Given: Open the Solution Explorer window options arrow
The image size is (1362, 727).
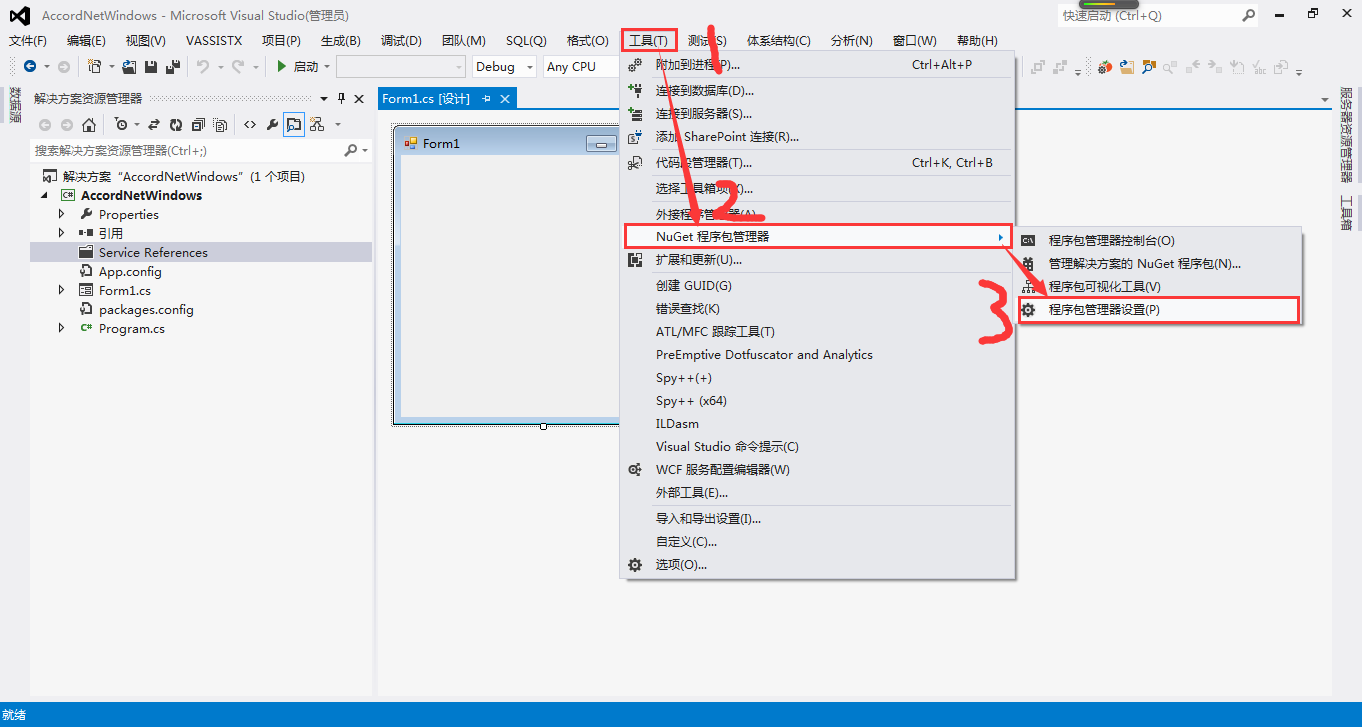Looking at the screenshot, I should point(323,98).
